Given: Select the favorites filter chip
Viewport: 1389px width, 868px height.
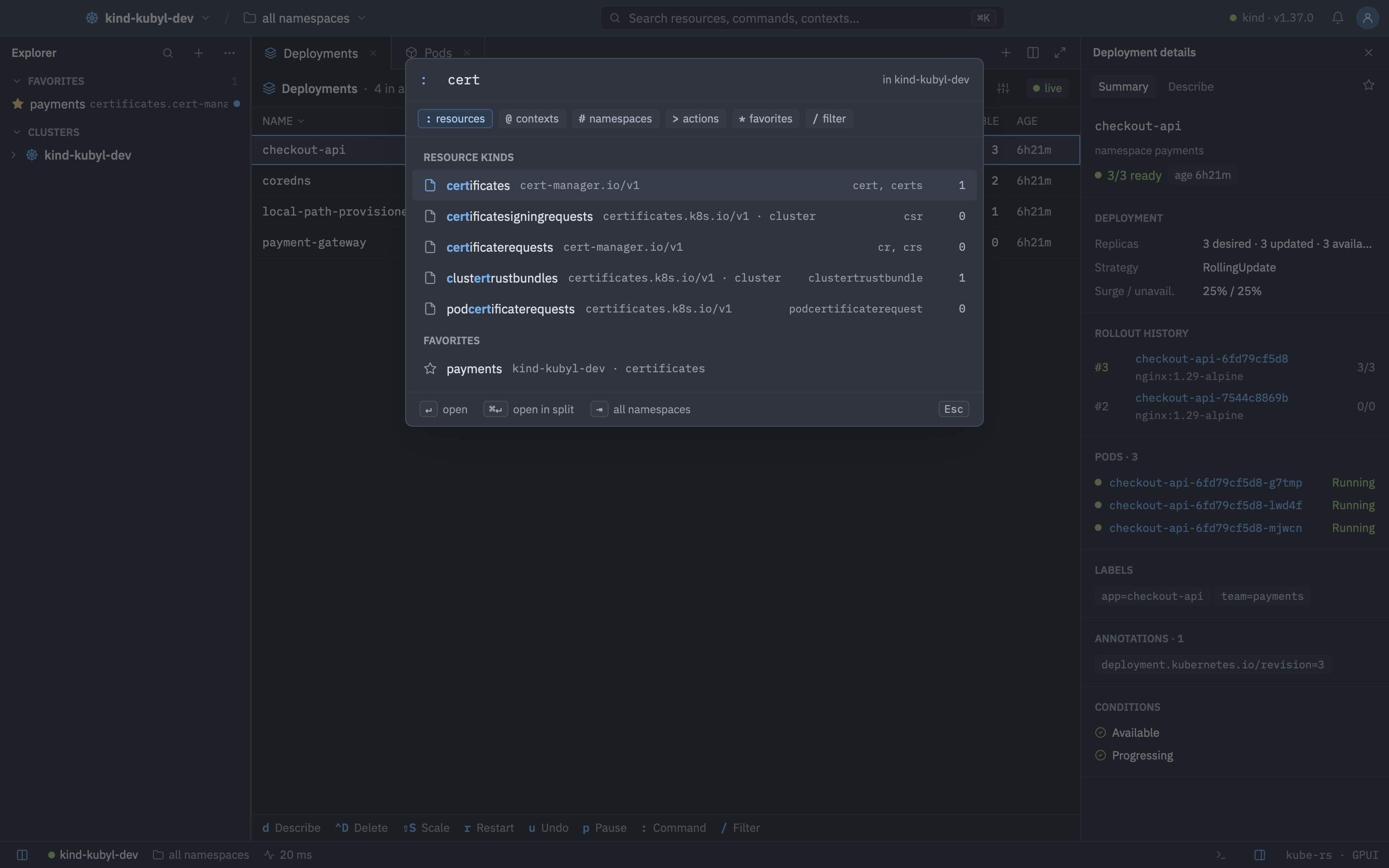Looking at the screenshot, I should tap(766, 119).
